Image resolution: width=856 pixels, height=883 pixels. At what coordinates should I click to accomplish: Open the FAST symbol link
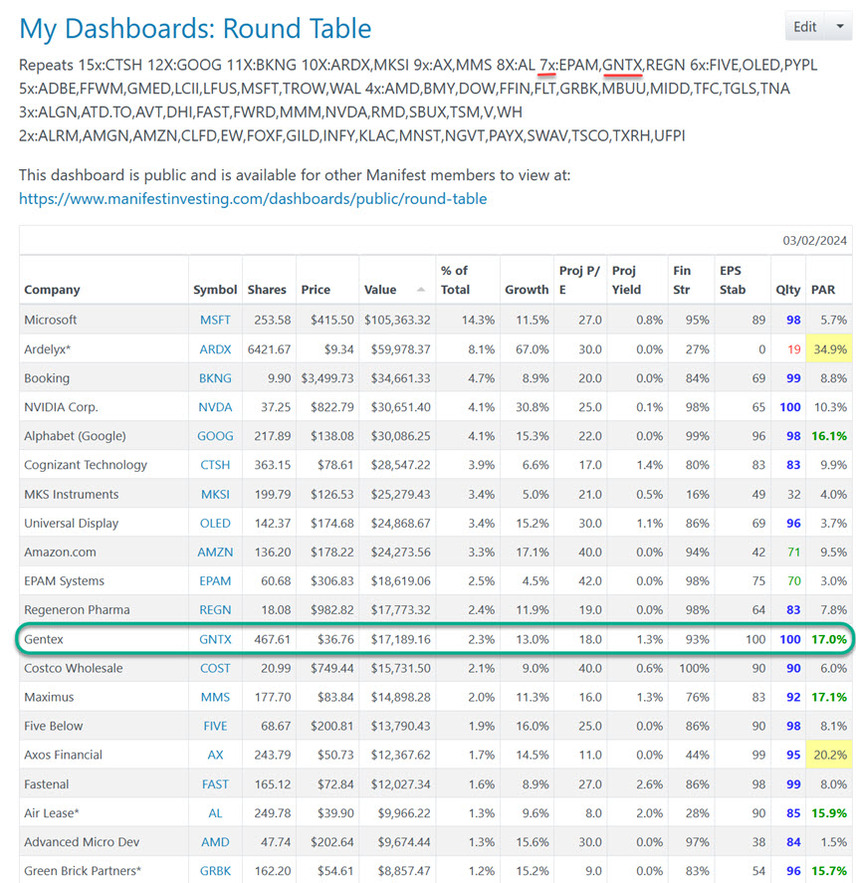[x=215, y=784]
